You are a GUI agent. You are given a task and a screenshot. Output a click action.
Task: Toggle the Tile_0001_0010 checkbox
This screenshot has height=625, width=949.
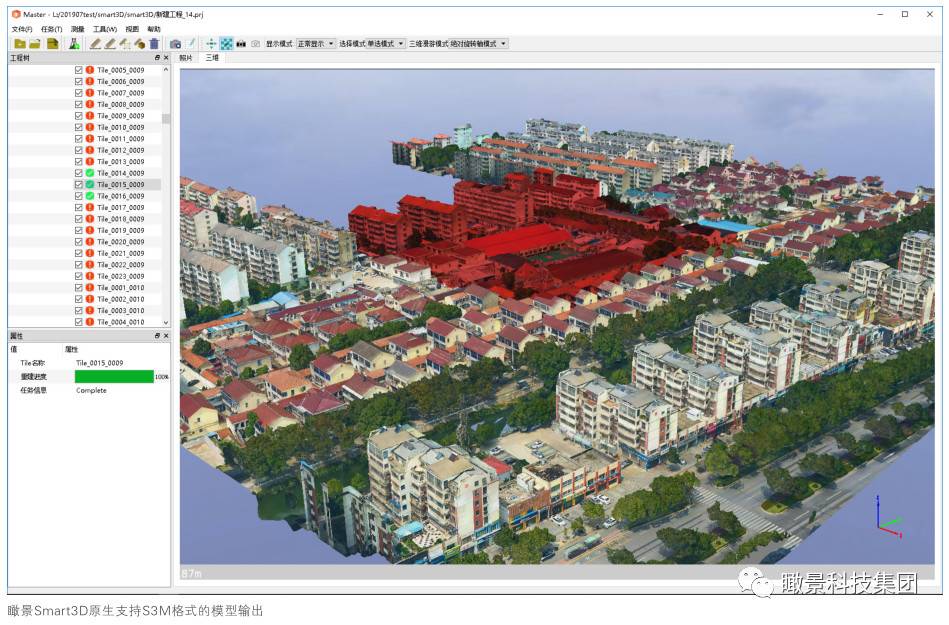click(79, 287)
